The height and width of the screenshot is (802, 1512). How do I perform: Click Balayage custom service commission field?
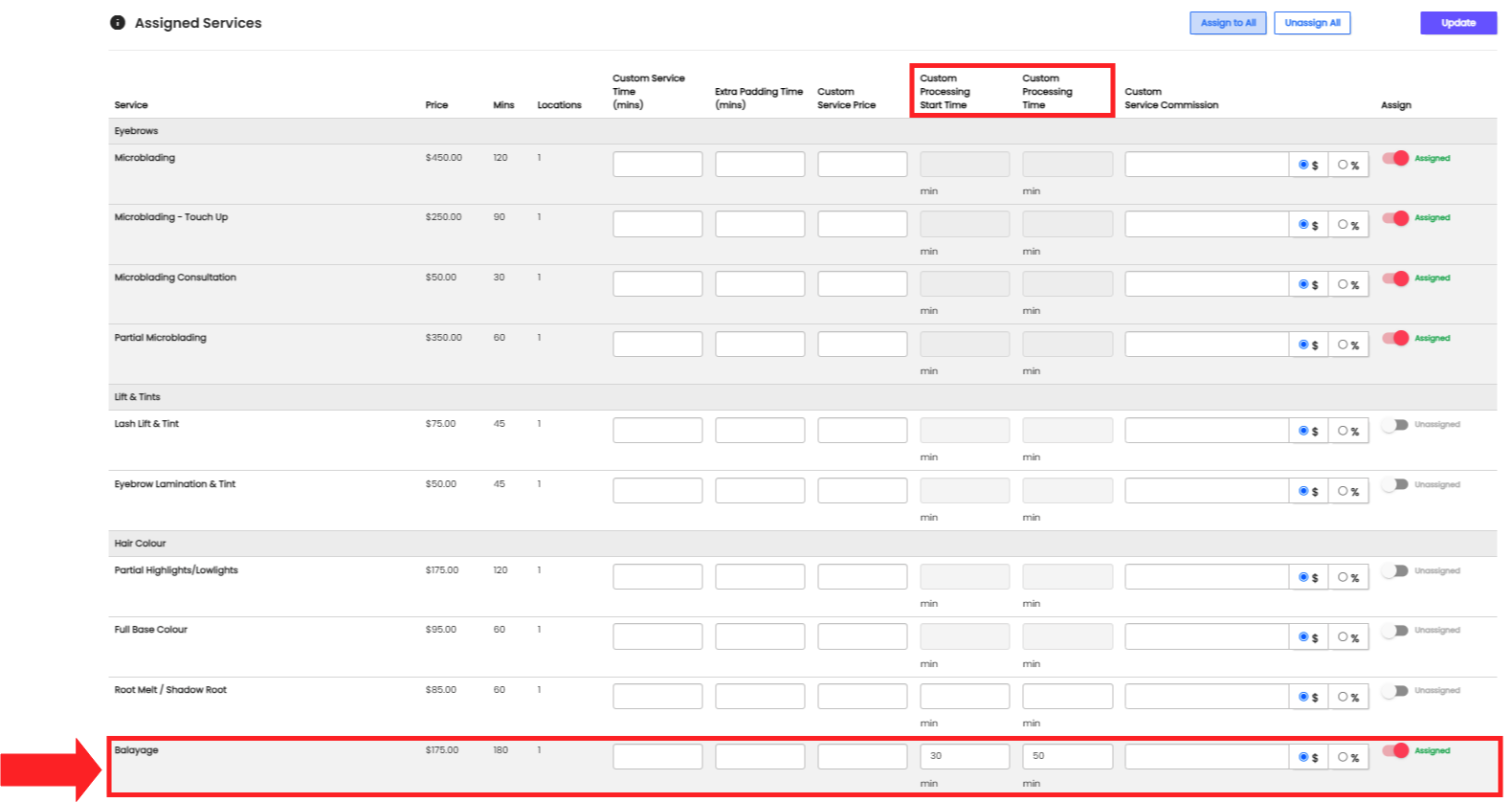(x=1207, y=757)
